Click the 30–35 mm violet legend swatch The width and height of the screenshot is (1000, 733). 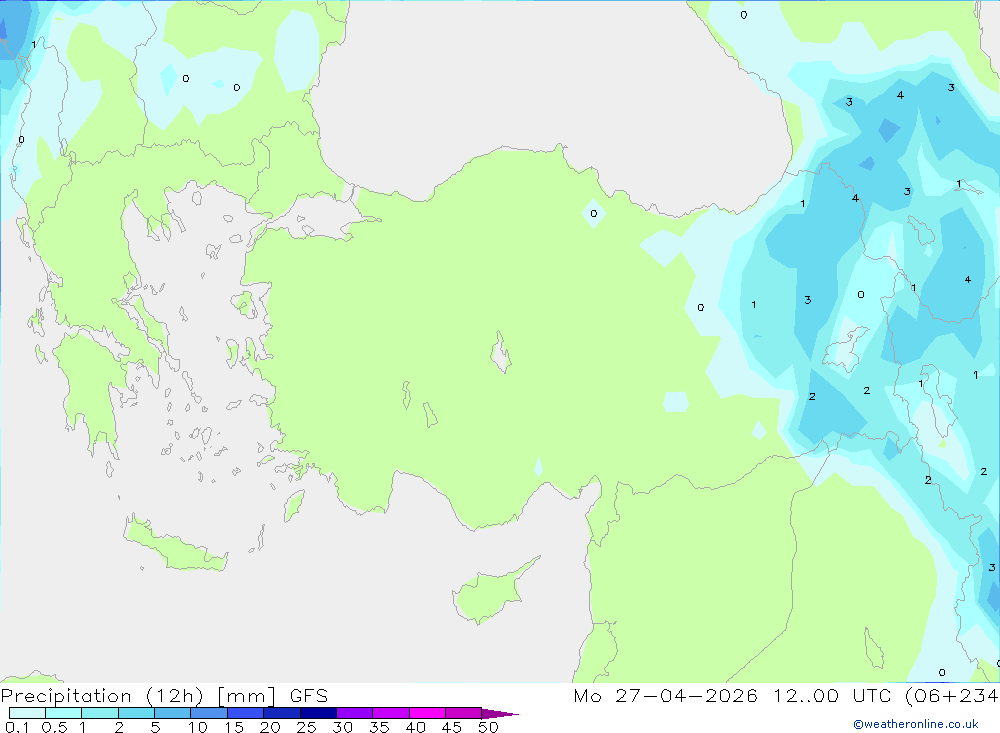coord(355,713)
